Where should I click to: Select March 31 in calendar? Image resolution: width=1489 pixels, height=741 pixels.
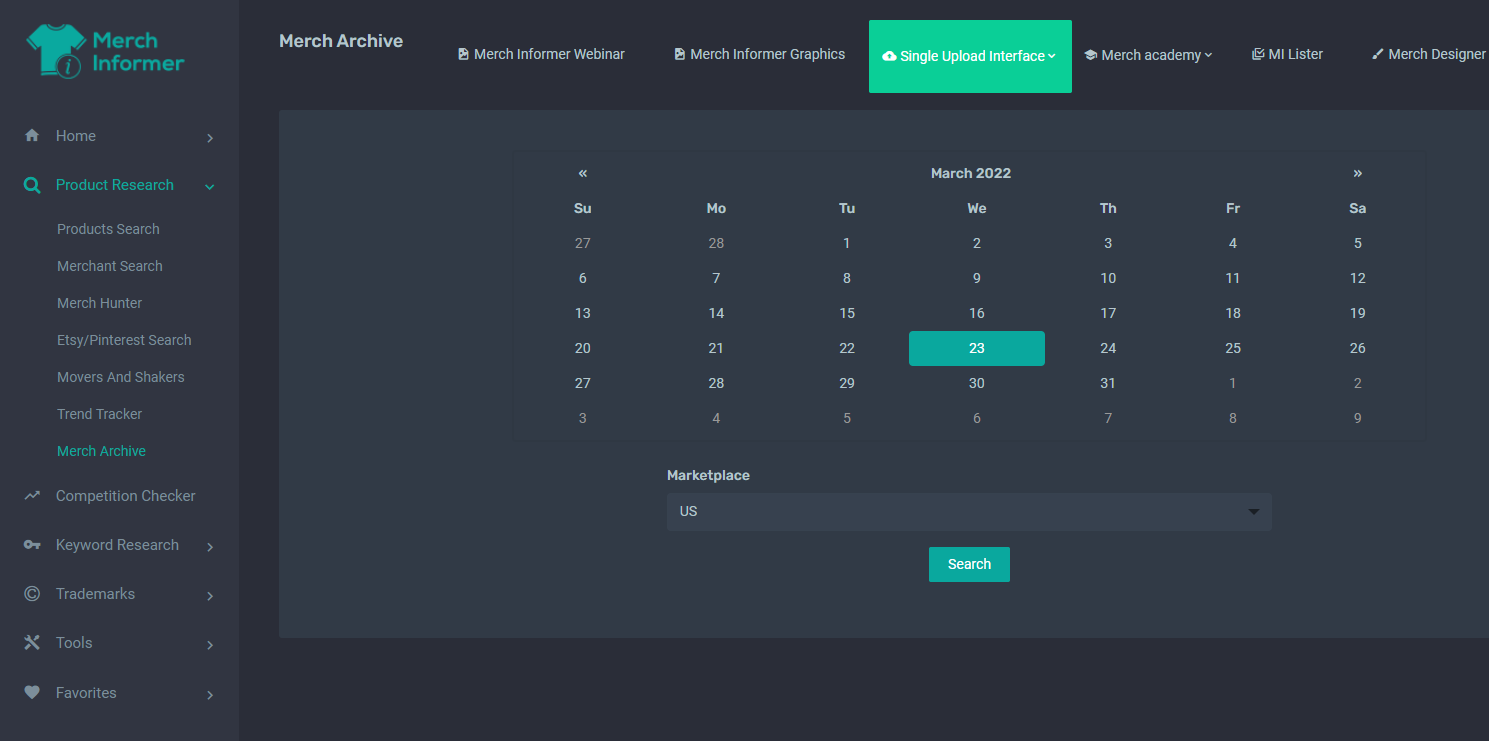tap(1108, 383)
